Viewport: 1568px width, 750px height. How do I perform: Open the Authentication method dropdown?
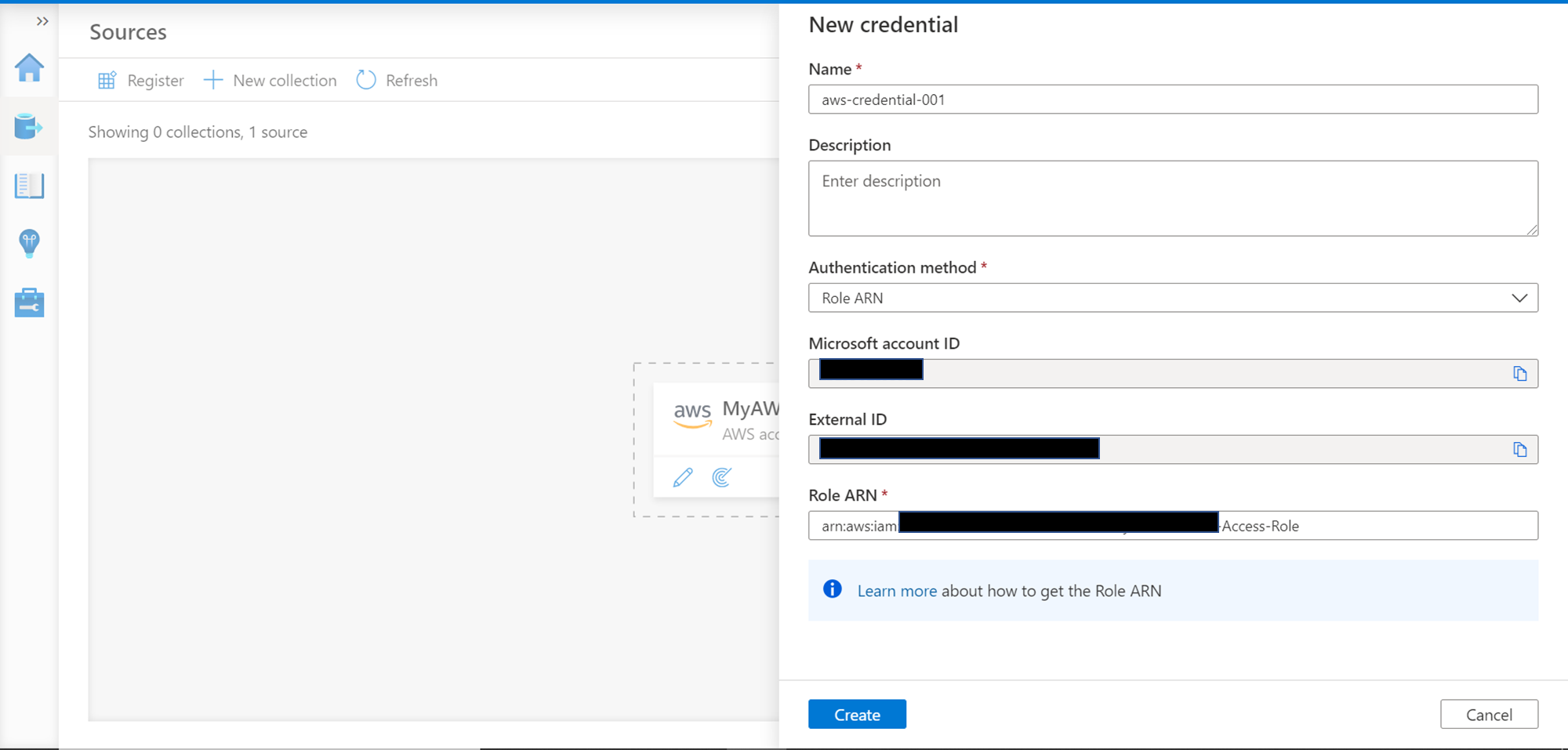(1172, 298)
